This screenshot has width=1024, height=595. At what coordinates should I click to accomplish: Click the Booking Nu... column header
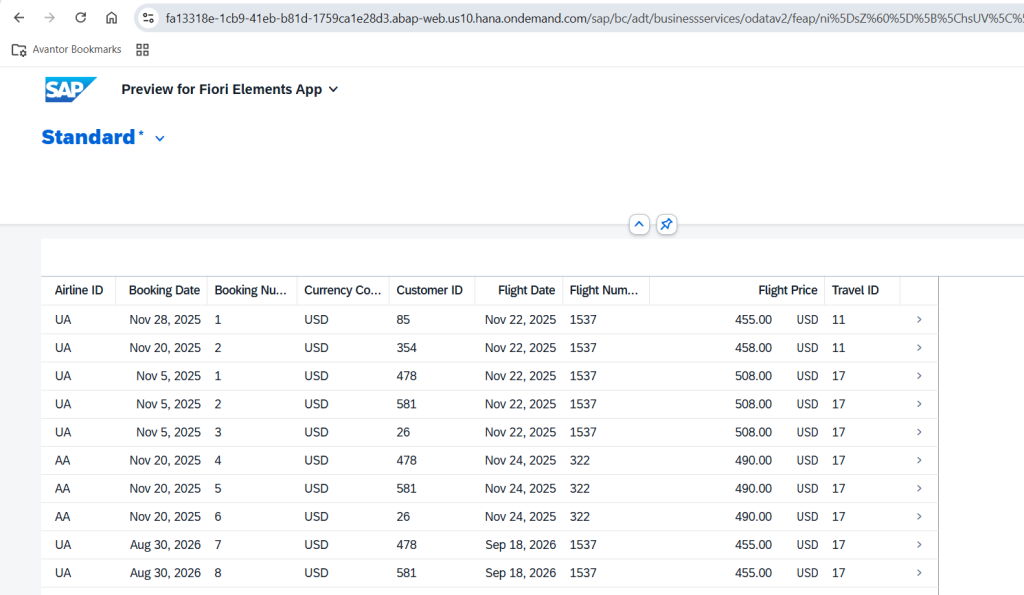coord(251,291)
